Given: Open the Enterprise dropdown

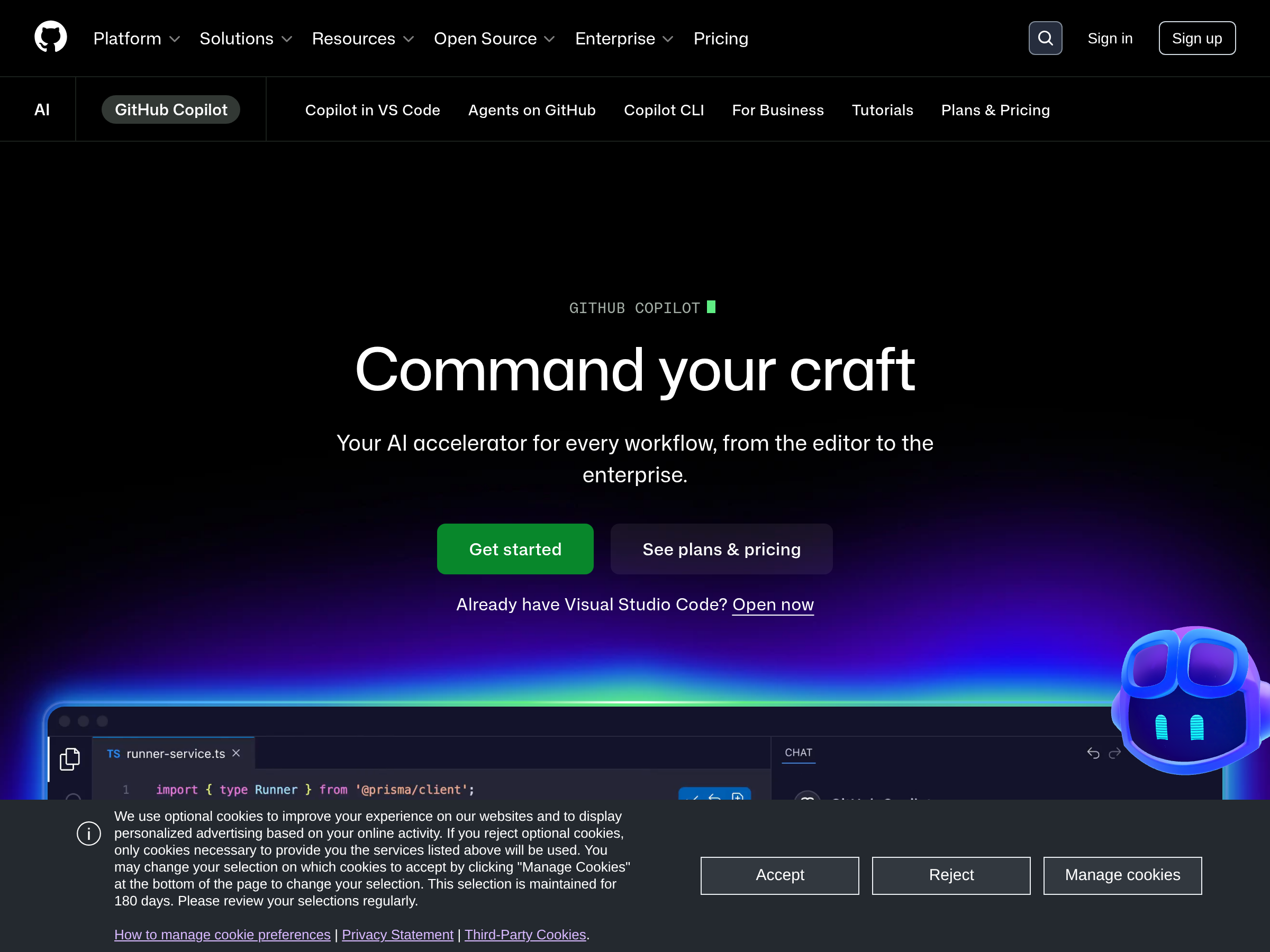Looking at the screenshot, I should pos(624,39).
